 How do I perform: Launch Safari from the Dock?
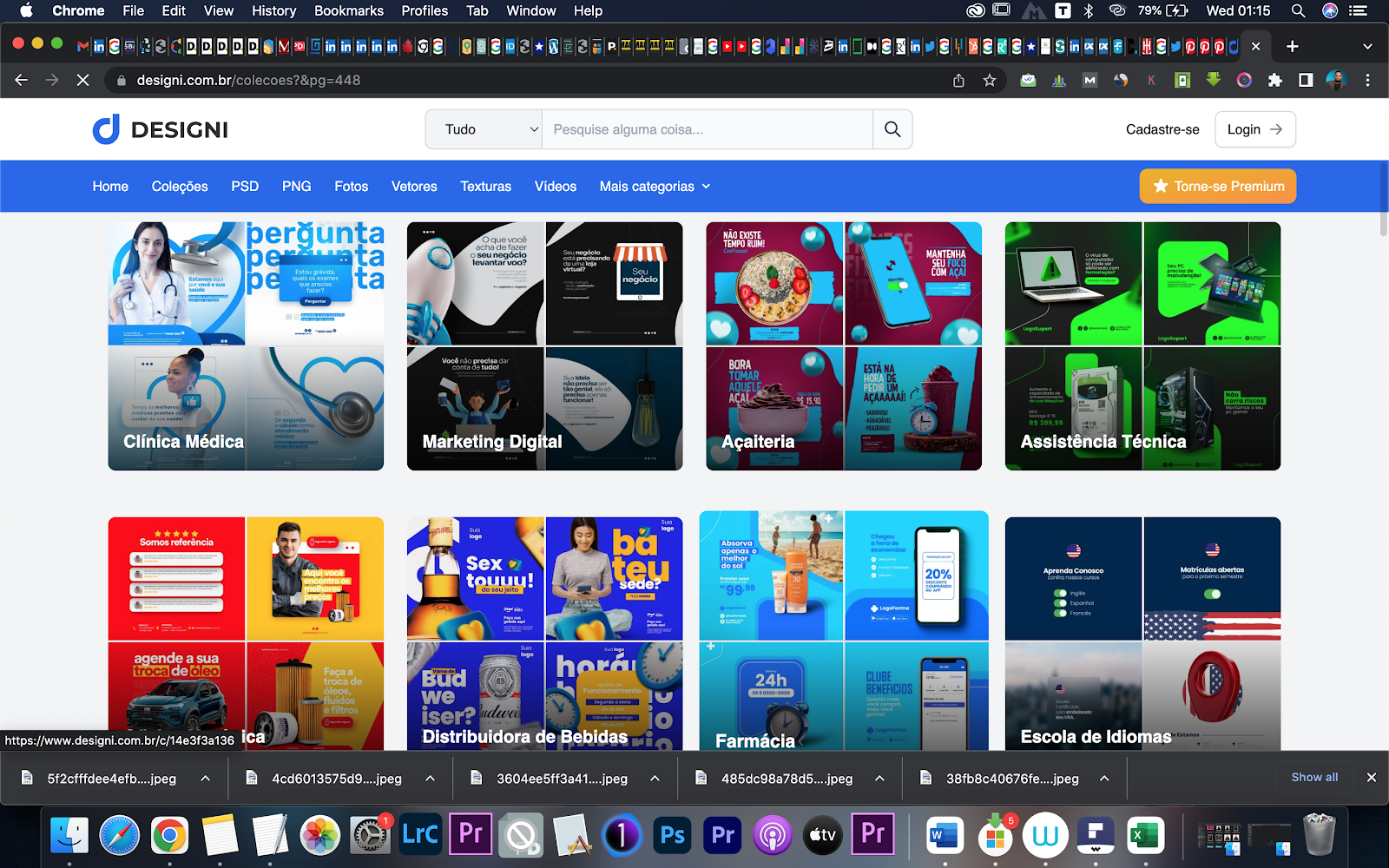coord(120,835)
